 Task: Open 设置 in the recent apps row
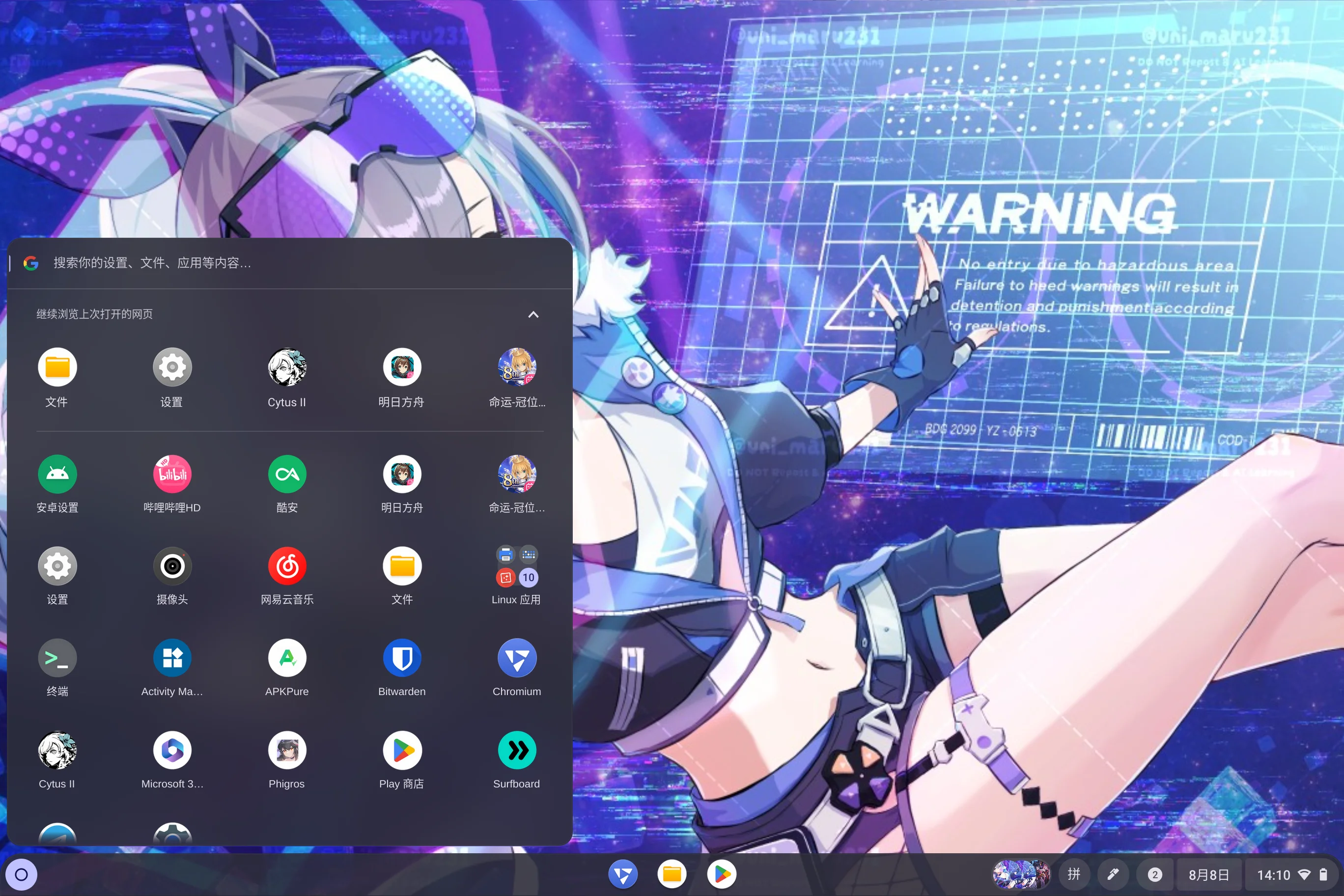tap(172, 367)
